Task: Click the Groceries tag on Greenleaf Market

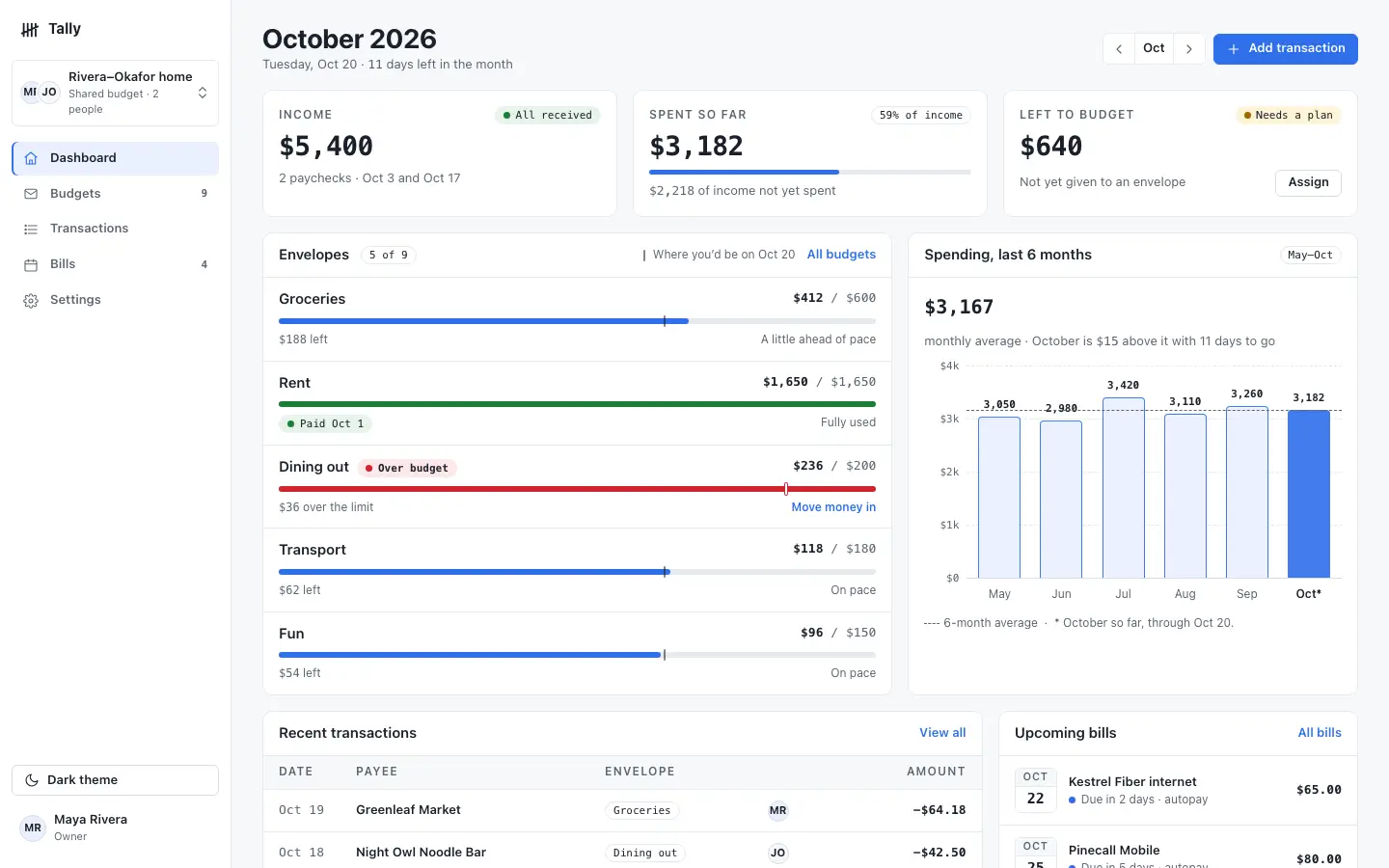Action: (x=641, y=811)
